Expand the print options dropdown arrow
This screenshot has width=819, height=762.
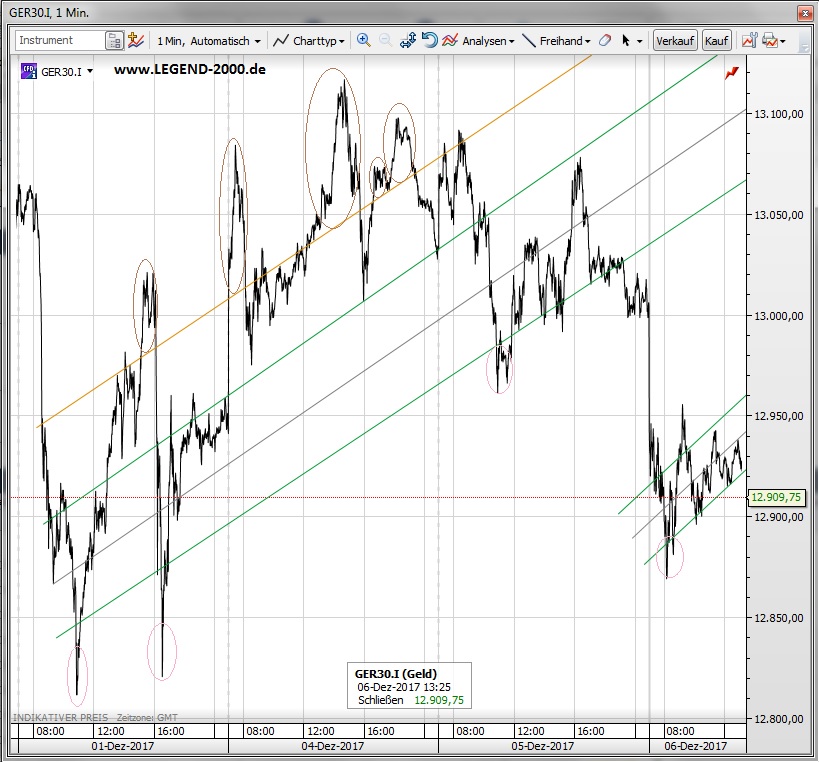[x=782, y=41]
